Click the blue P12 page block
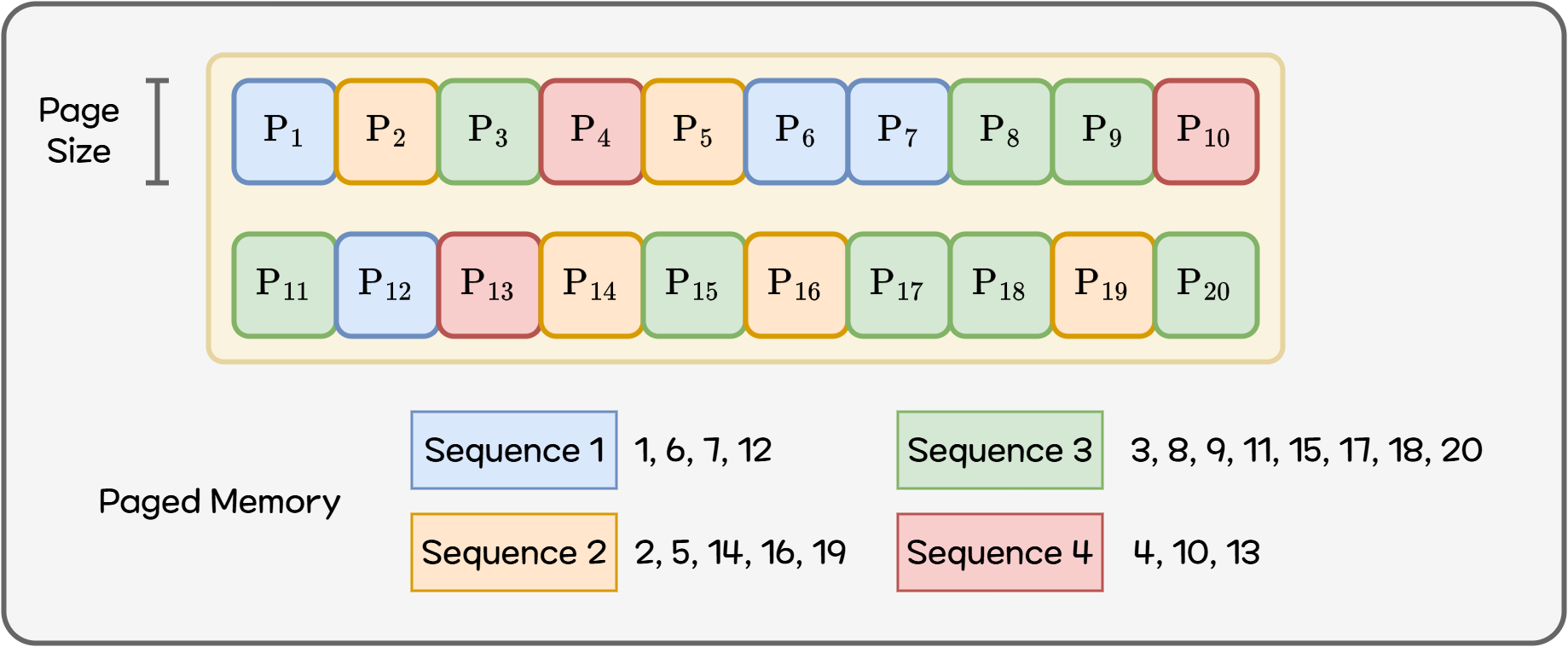Viewport: 1568px width, 647px height. click(386, 285)
